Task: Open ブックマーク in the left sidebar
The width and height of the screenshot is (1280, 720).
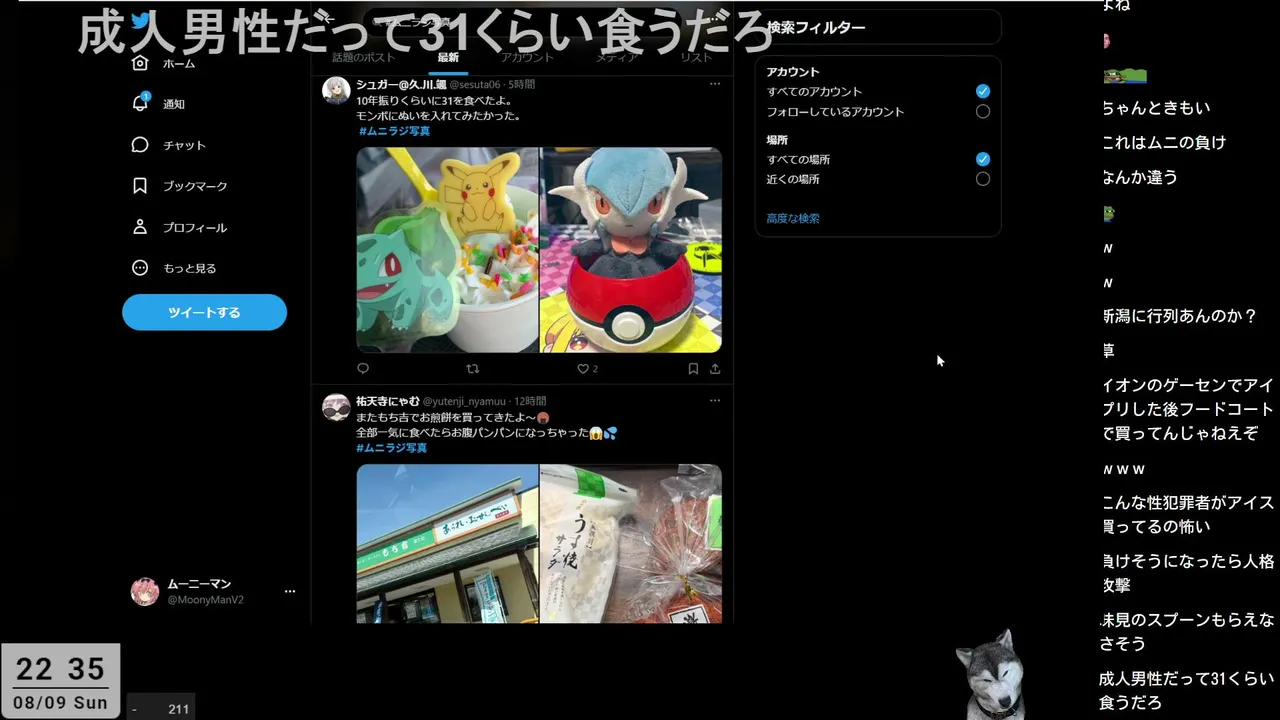Action: tap(180, 186)
